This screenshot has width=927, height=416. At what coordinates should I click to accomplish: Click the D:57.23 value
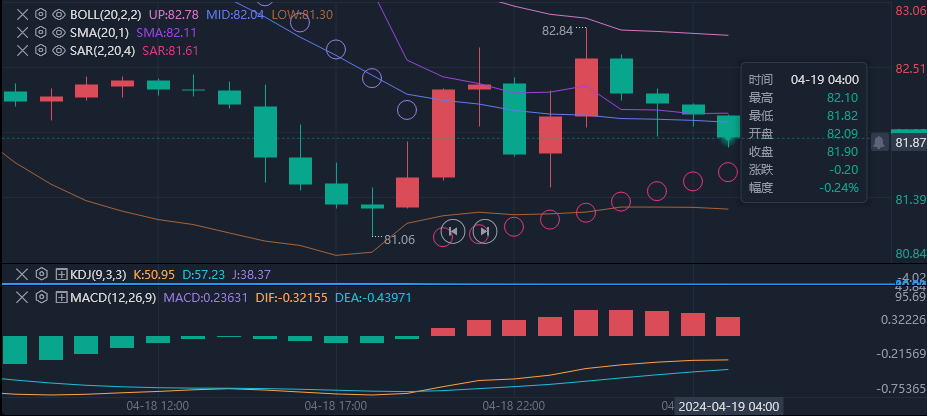pyautogui.click(x=203, y=274)
